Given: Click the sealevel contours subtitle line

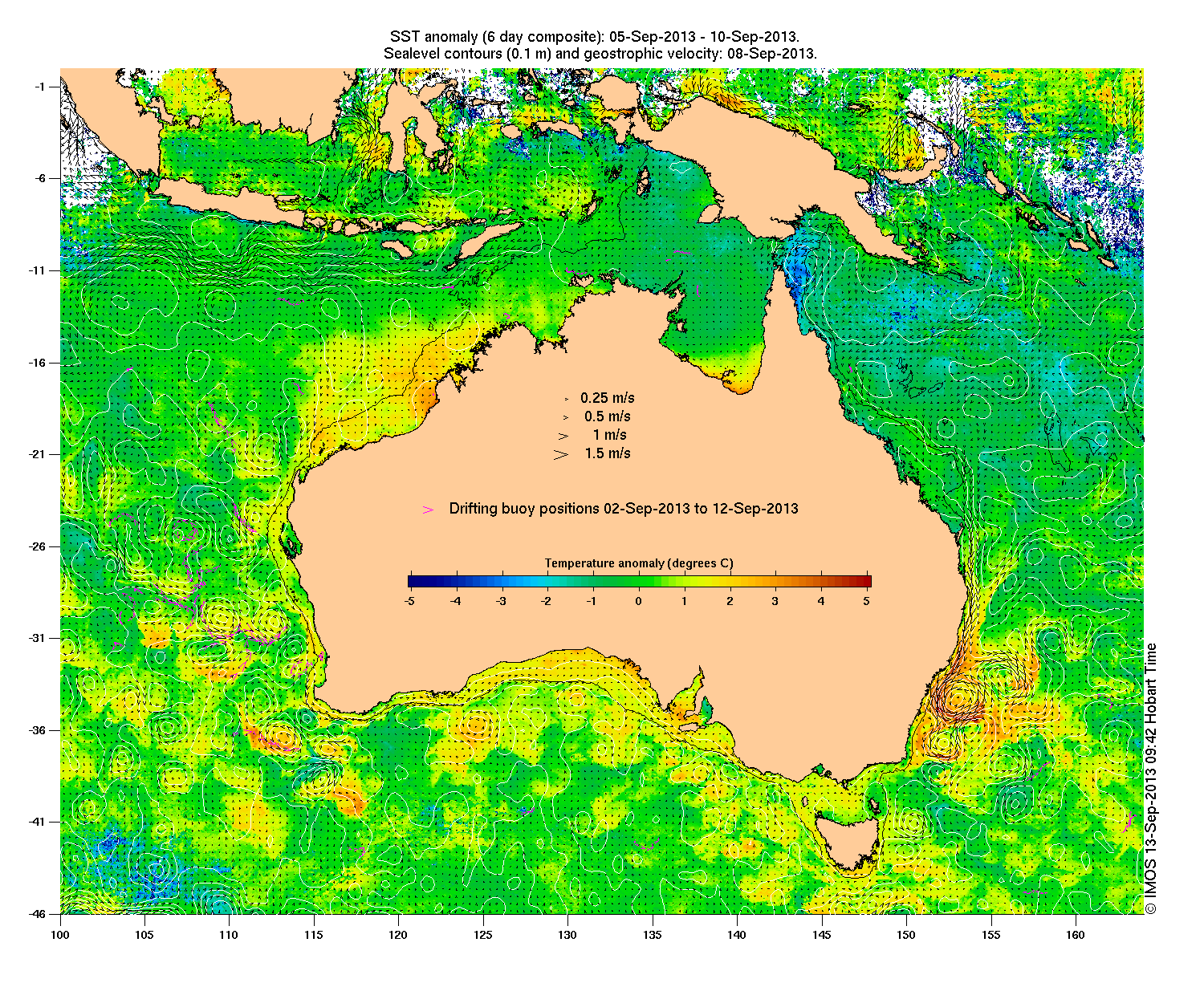Looking at the screenshot, I should click(600, 54).
